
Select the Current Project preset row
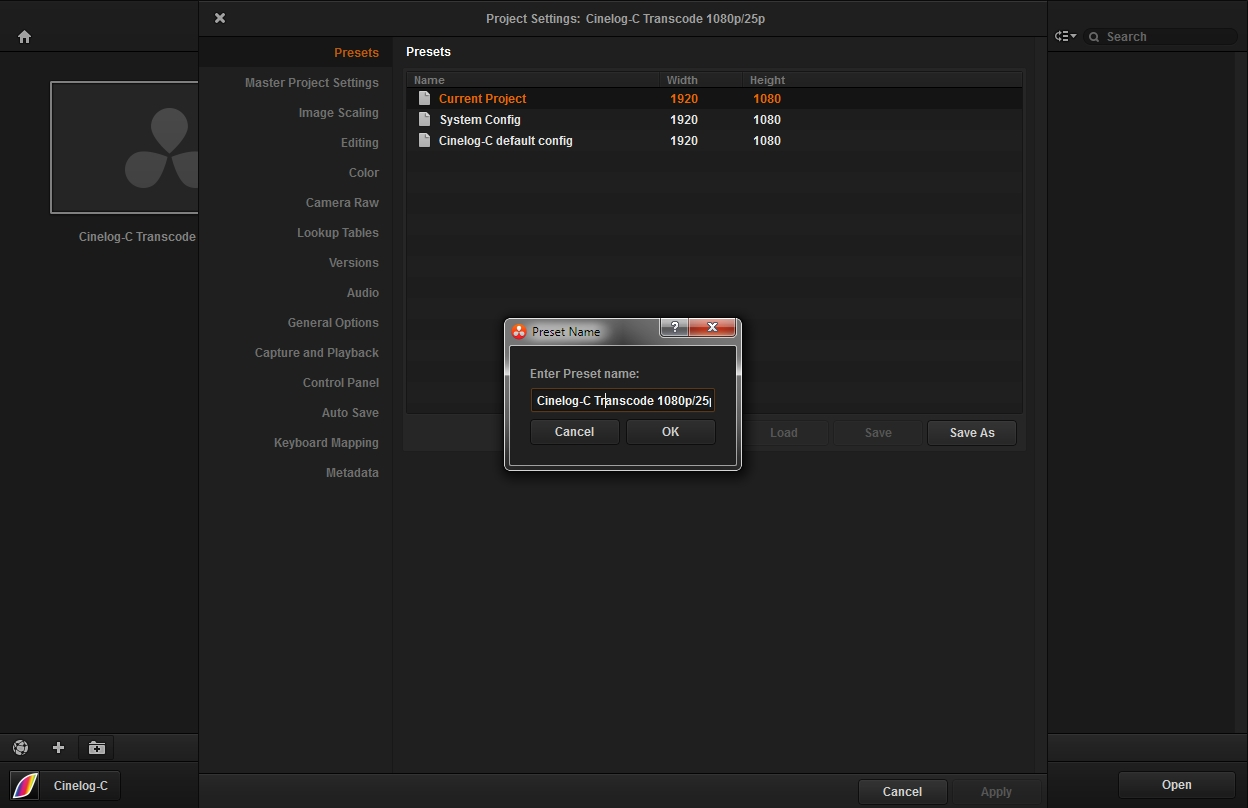[714, 98]
